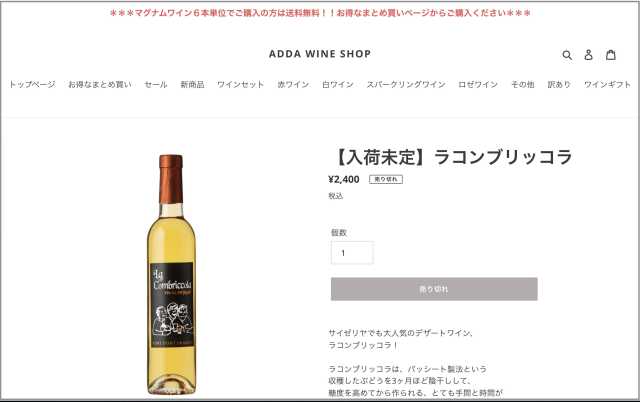Open the スパークリングワイン menu item
Viewport: 640px width, 402px height.
click(406, 84)
